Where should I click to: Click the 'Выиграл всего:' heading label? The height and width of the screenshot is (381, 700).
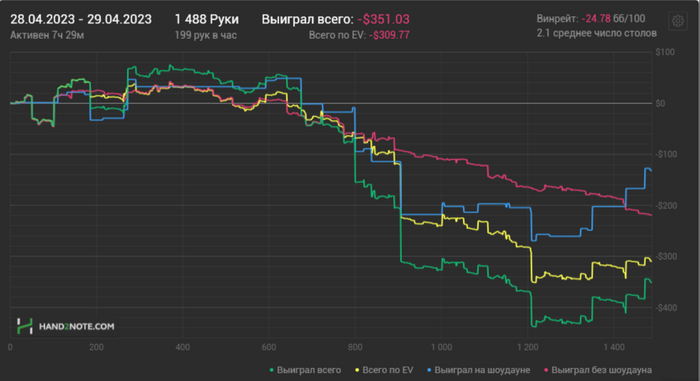pos(307,19)
